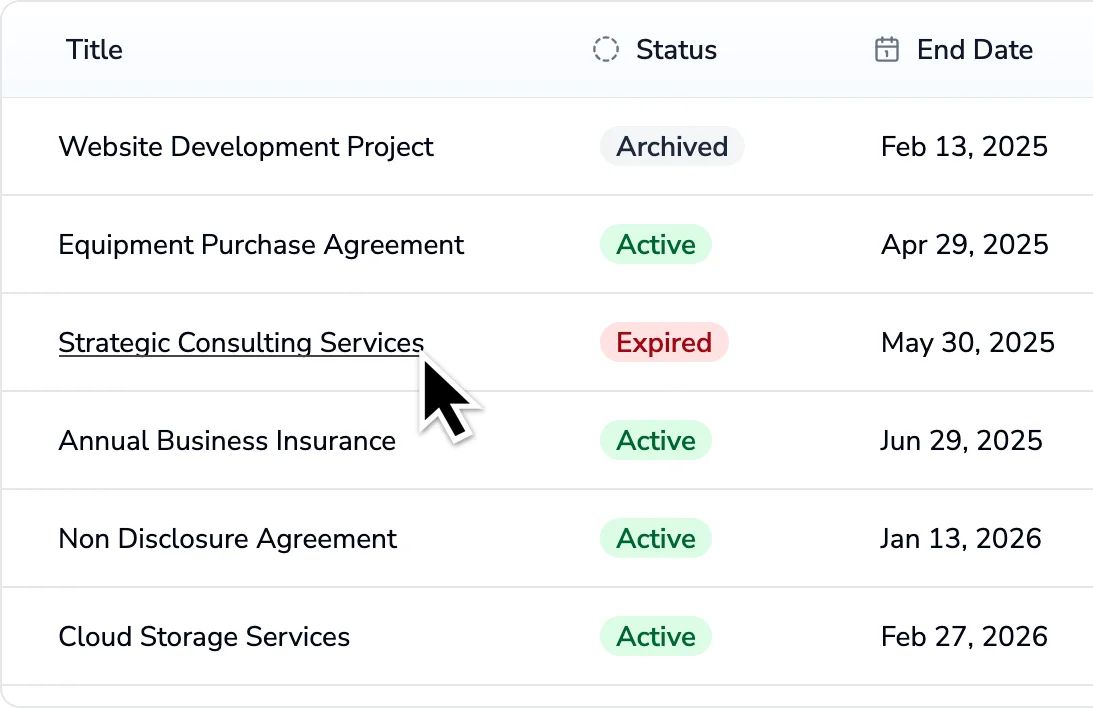Sort the table by End Date
This screenshot has height=708, width=1093.
tap(975, 49)
